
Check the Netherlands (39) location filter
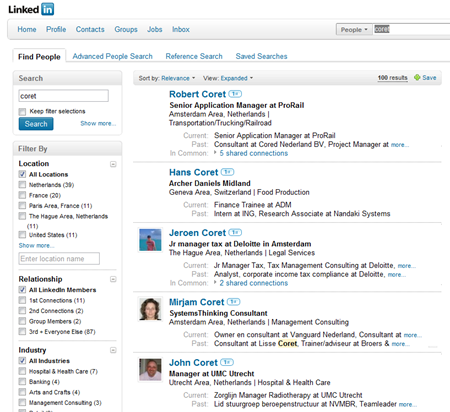pos(22,184)
